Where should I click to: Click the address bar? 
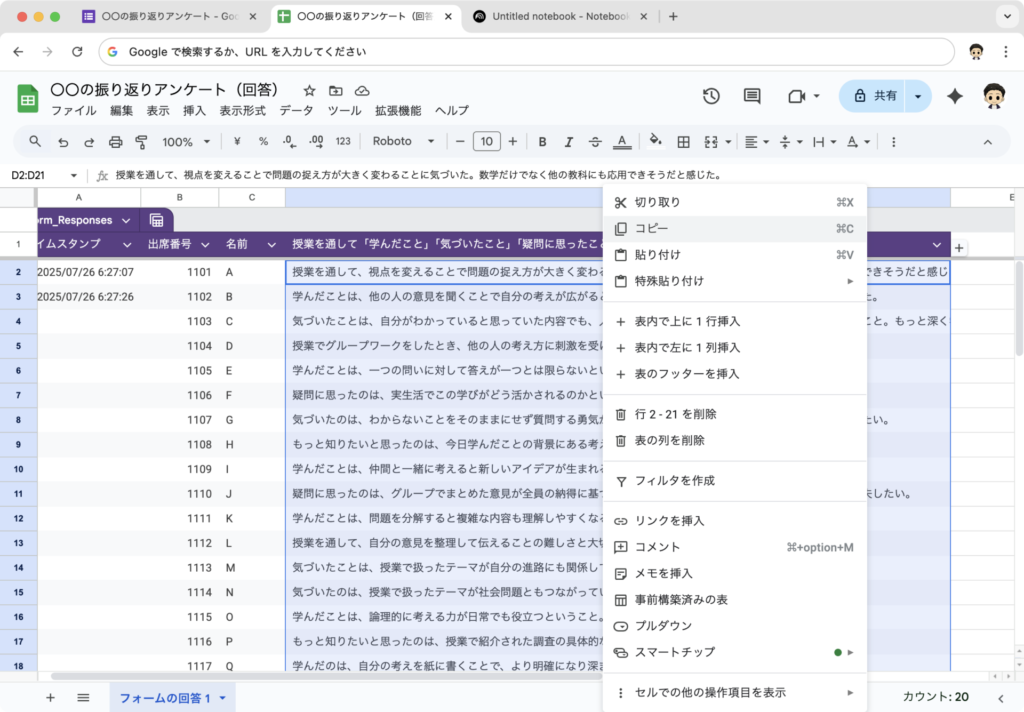526,52
